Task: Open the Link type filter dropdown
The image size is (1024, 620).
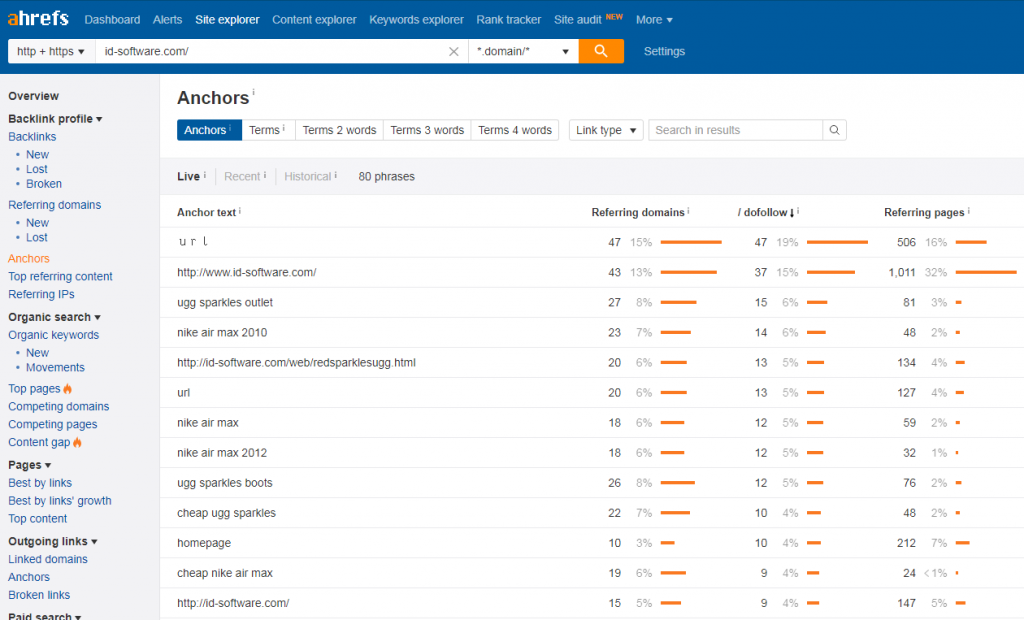Action: coord(606,130)
